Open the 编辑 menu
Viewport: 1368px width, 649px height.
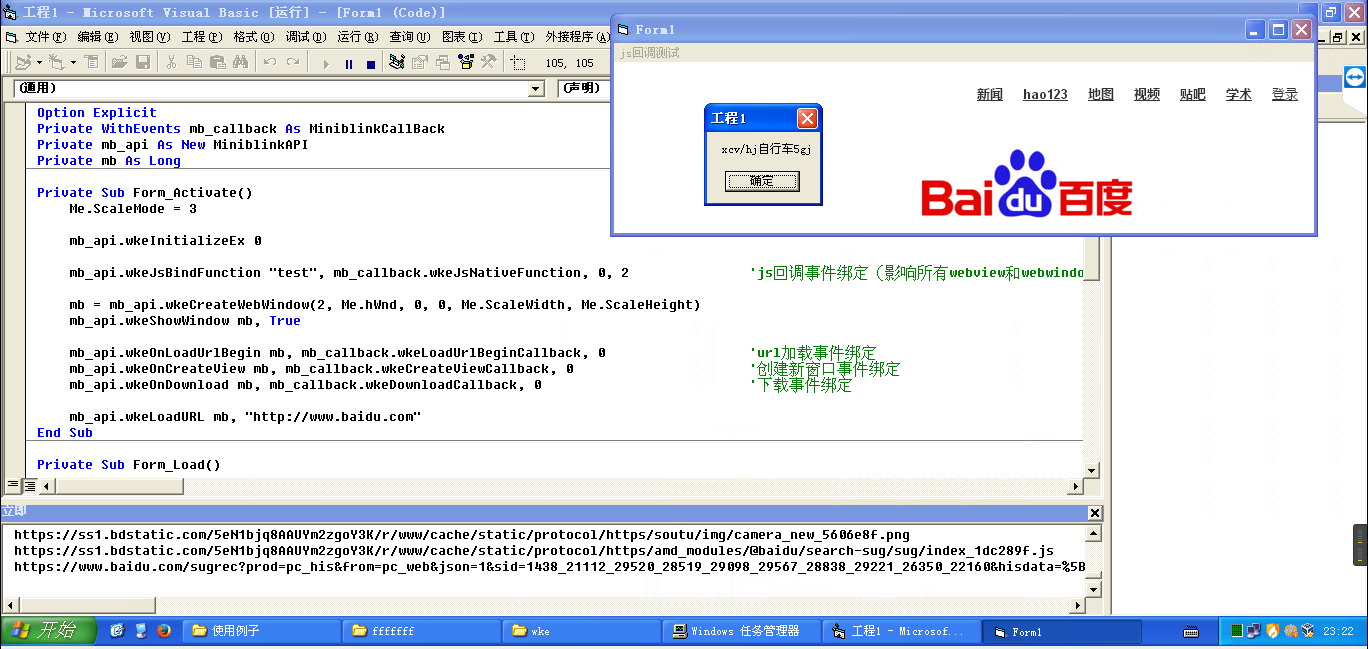[x=97, y=37]
